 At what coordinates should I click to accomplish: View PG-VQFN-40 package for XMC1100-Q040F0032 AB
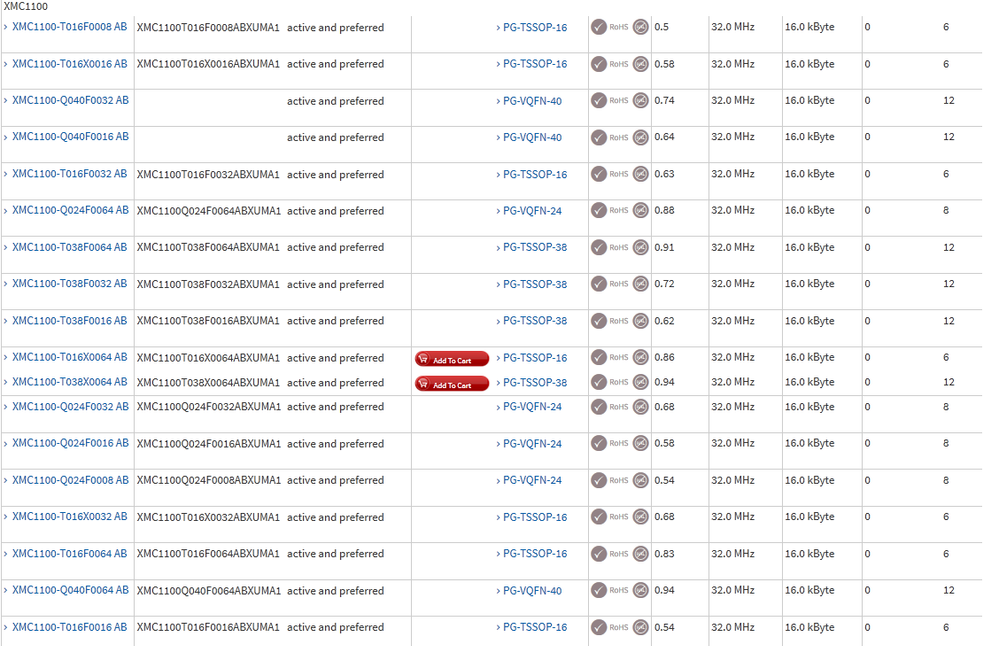pos(532,101)
